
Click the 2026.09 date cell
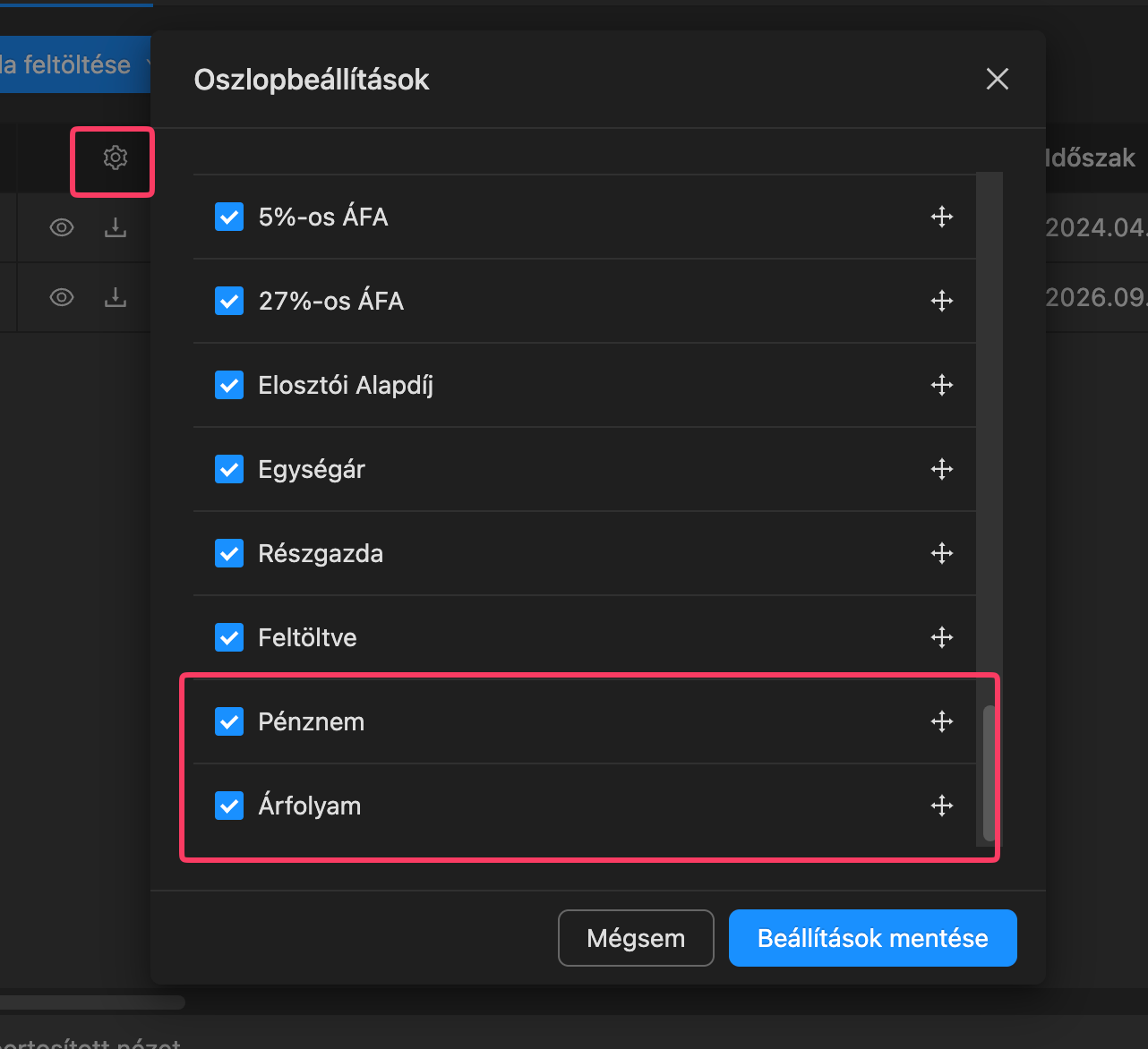[1096, 297]
